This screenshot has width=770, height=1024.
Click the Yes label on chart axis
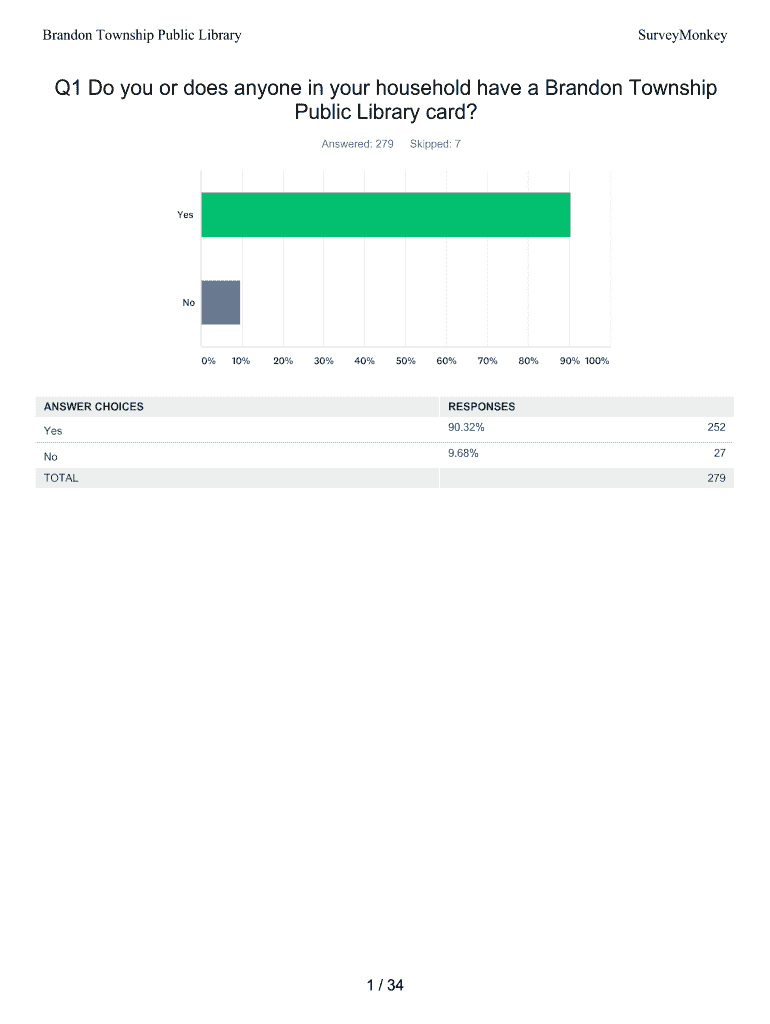click(x=186, y=215)
